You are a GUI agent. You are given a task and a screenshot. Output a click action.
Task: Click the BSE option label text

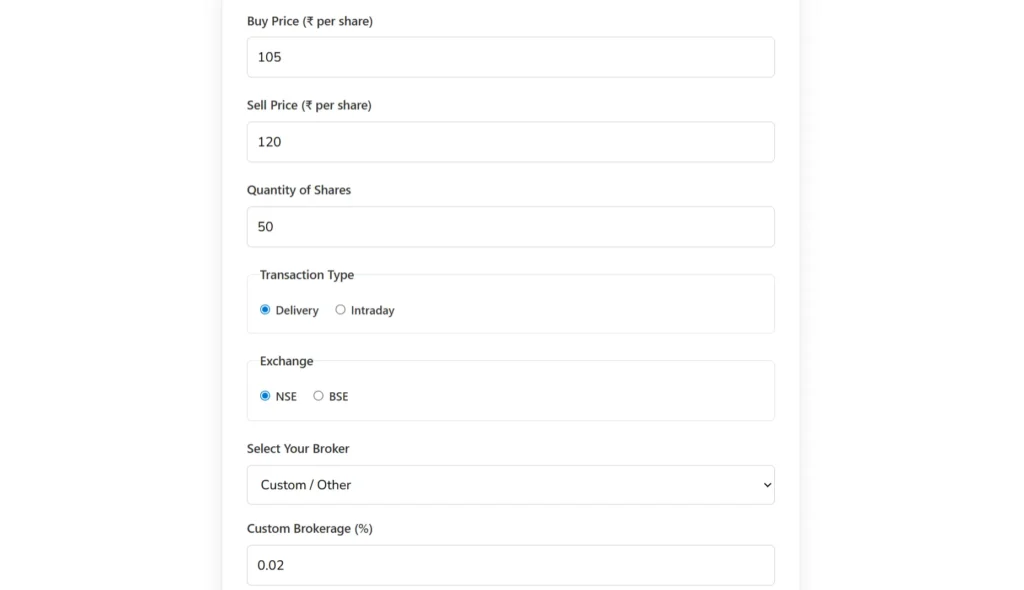[x=338, y=397]
